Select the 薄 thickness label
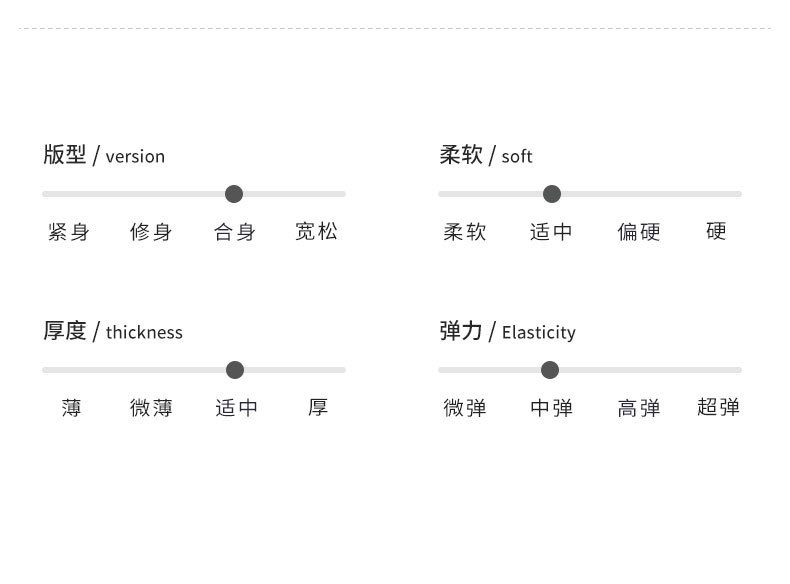 (x=71, y=408)
